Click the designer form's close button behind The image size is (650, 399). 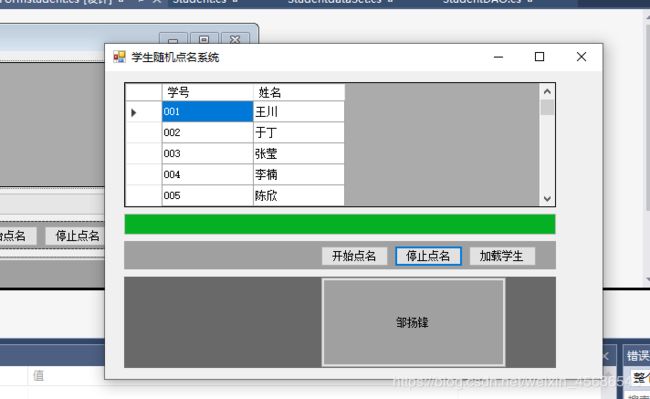click(x=235, y=39)
